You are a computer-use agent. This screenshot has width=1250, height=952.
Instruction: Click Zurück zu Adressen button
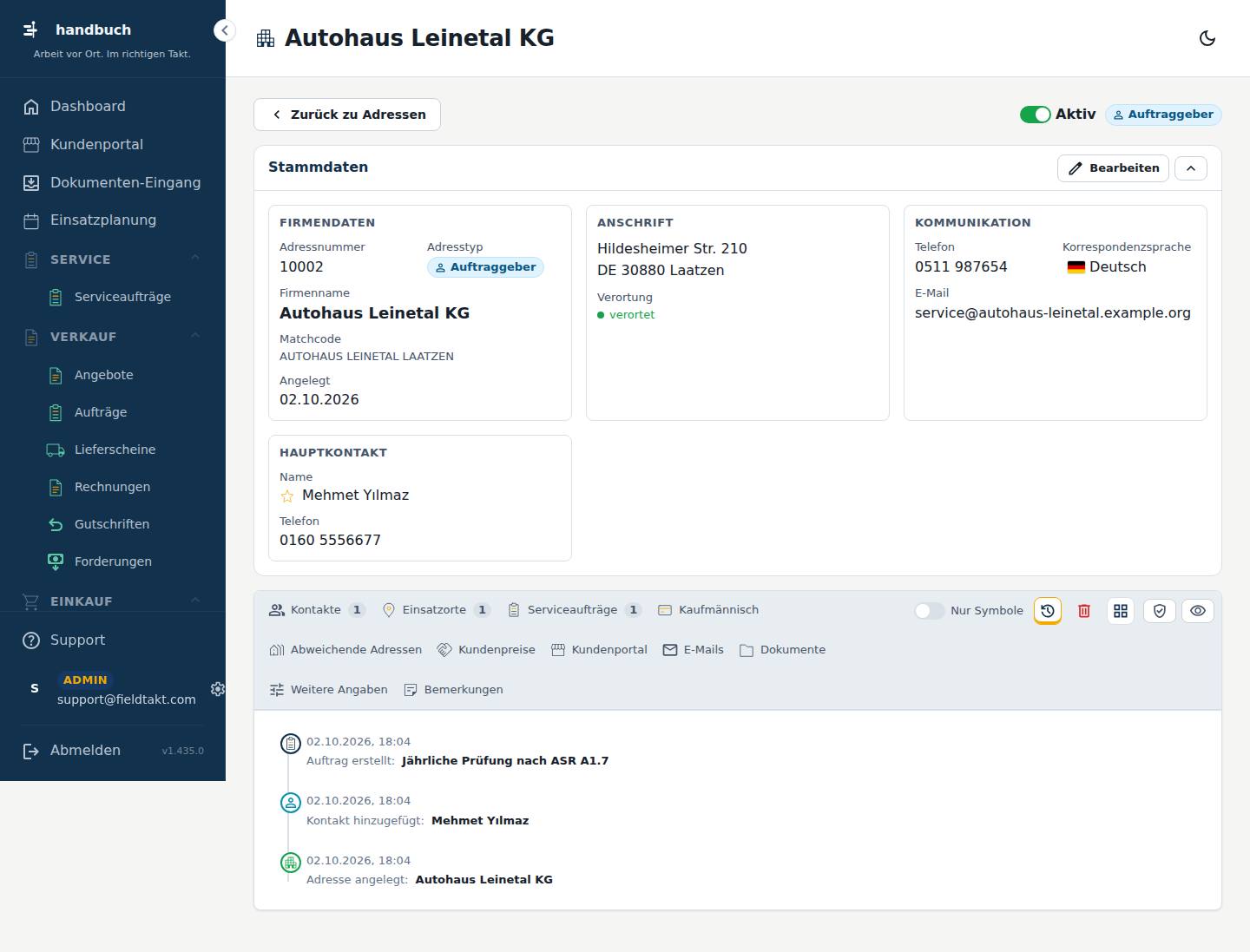347,115
